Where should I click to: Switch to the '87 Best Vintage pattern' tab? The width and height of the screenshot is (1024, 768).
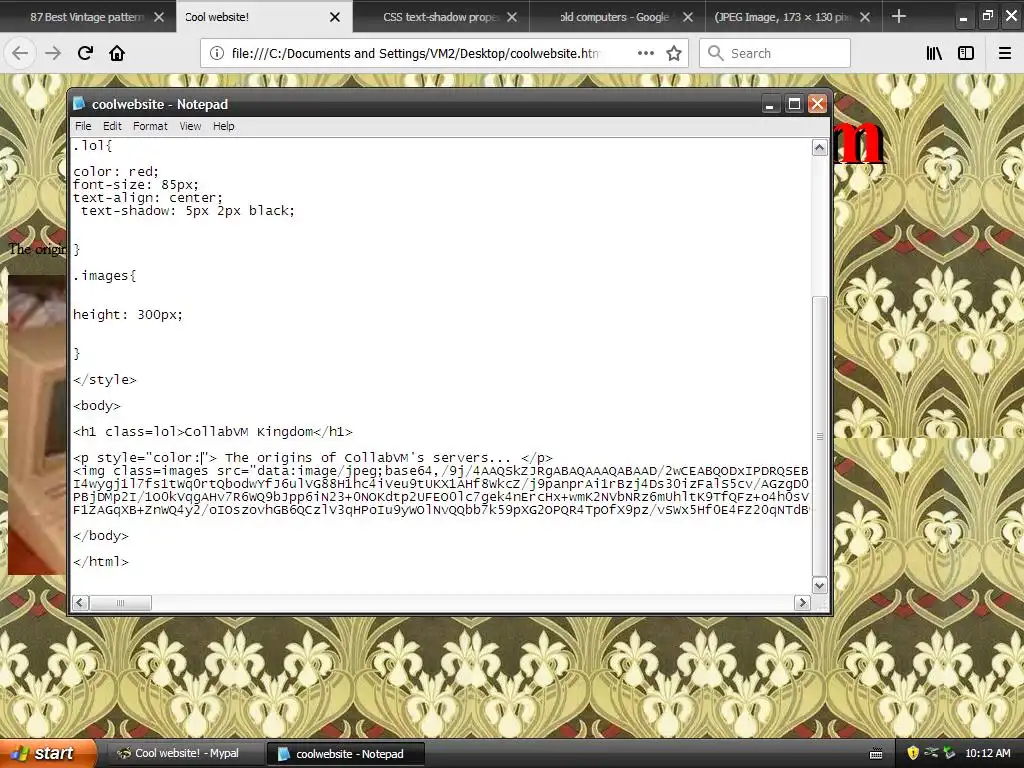(x=87, y=17)
